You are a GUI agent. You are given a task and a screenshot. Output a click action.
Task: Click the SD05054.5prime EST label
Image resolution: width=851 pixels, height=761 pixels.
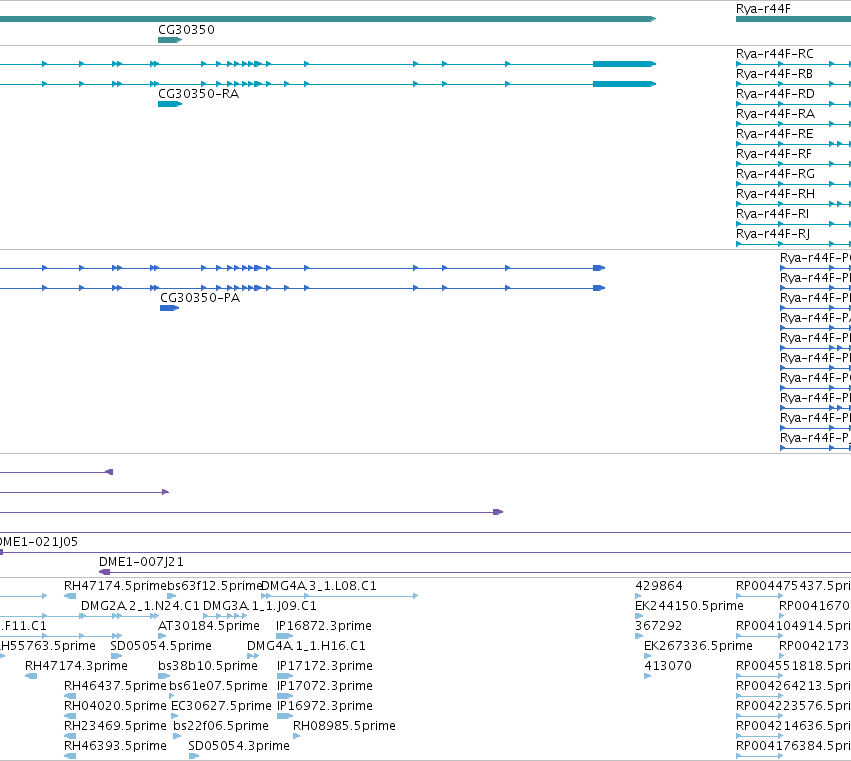(161, 646)
